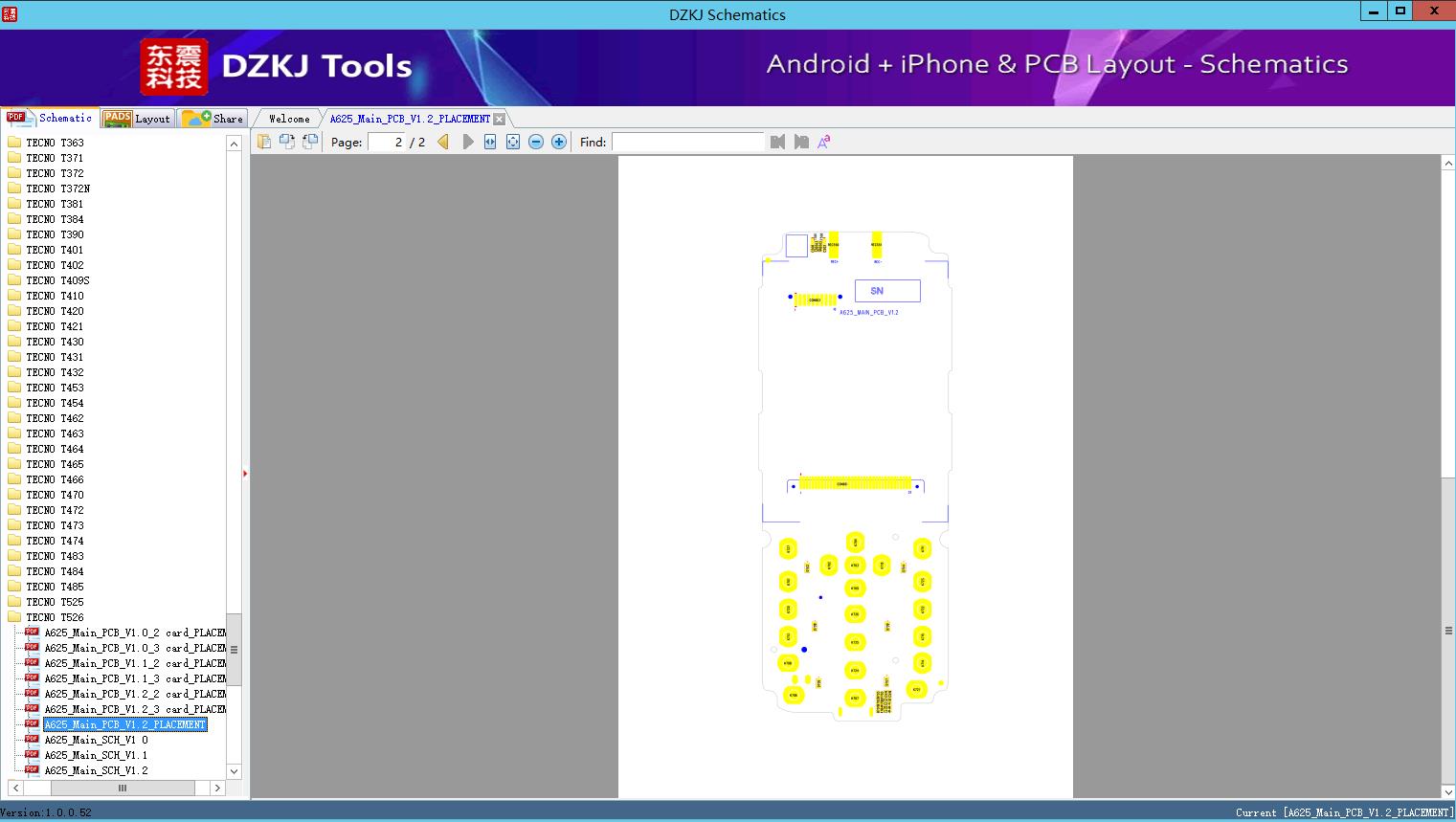Click the tree horizontal scroll right arrow
Viewport: 1456px width, 822px height.
pyautogui.click(x=217, y=788)
